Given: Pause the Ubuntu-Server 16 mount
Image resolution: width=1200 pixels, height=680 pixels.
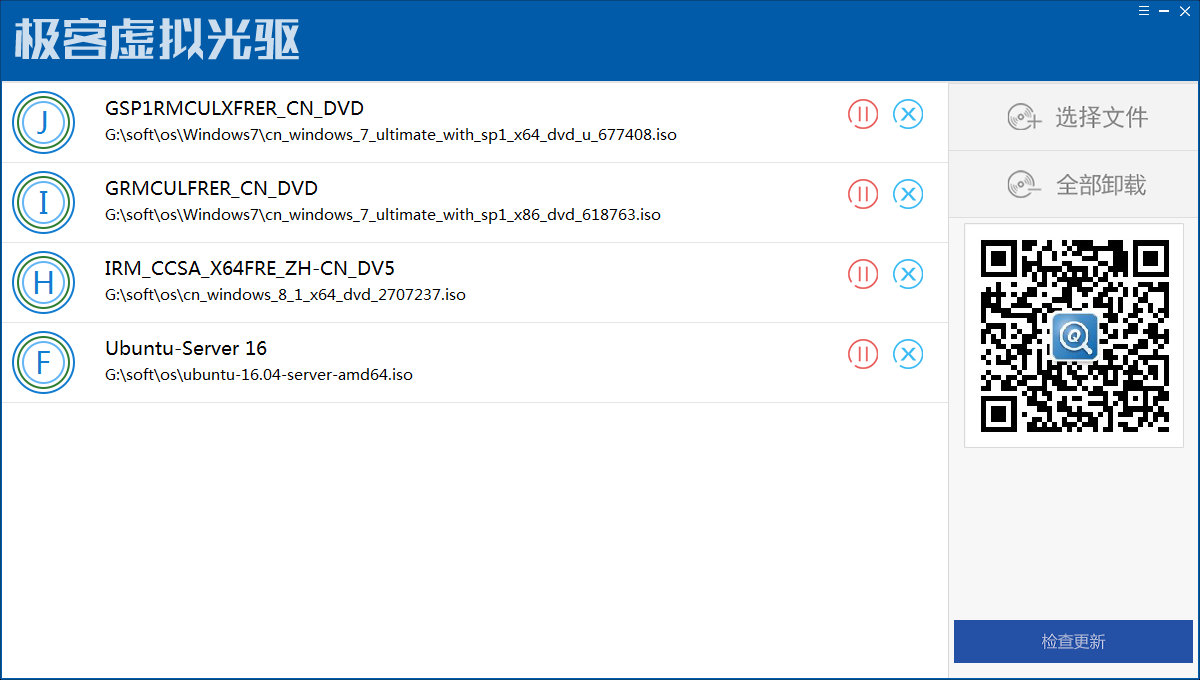Looking at the screenshot, I should coord(863,354).
